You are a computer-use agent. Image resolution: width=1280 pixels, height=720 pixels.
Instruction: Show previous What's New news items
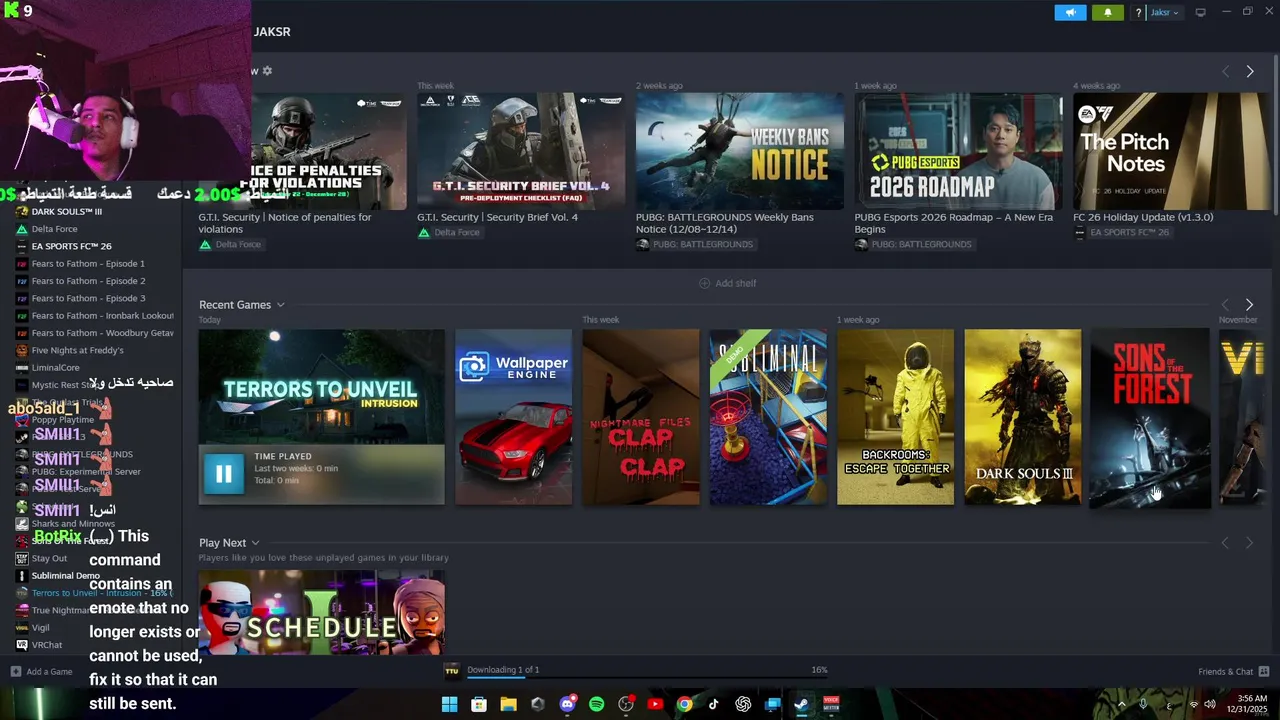(x=1225, y=71)
